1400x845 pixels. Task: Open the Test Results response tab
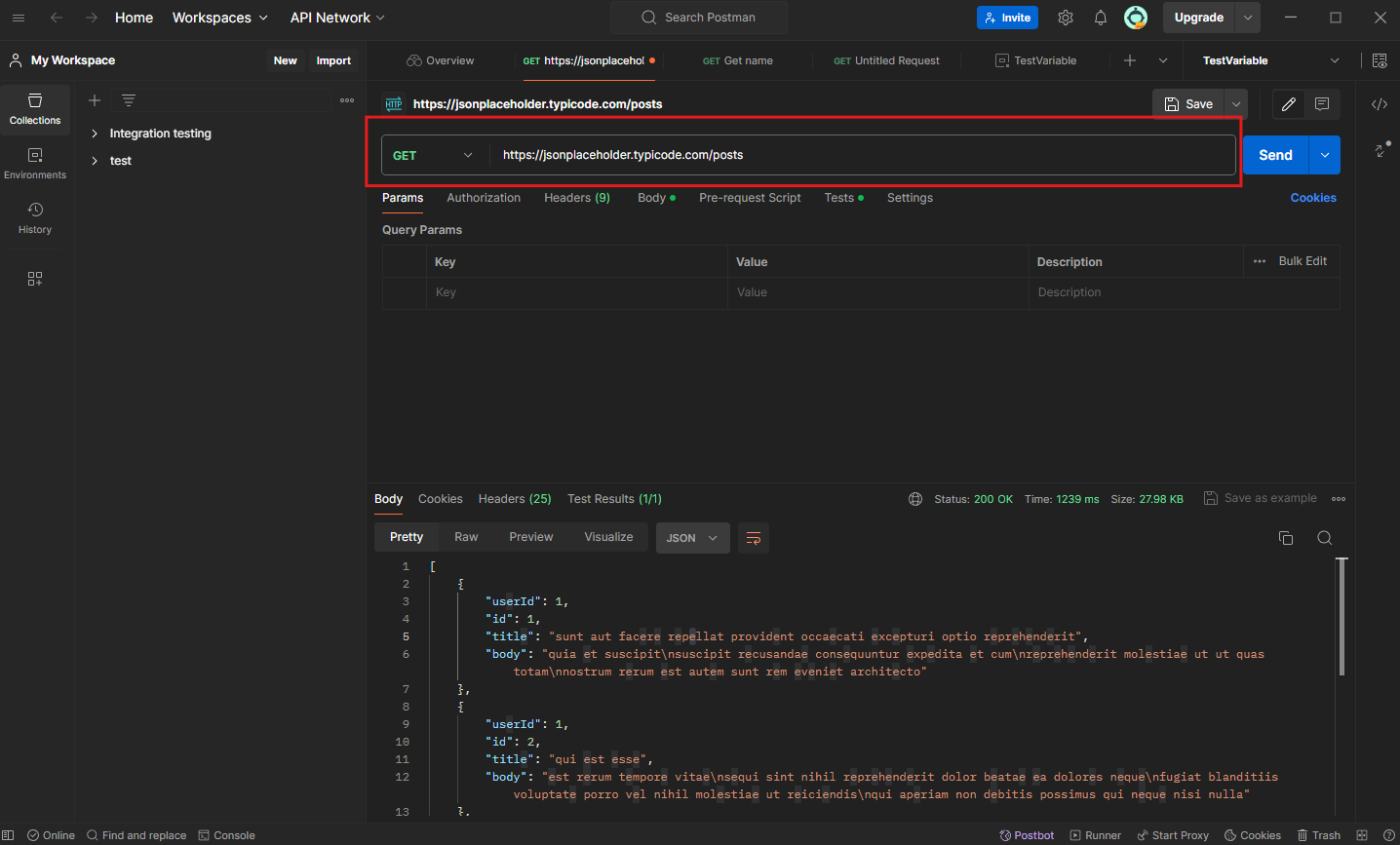click(x=614, y=499)
